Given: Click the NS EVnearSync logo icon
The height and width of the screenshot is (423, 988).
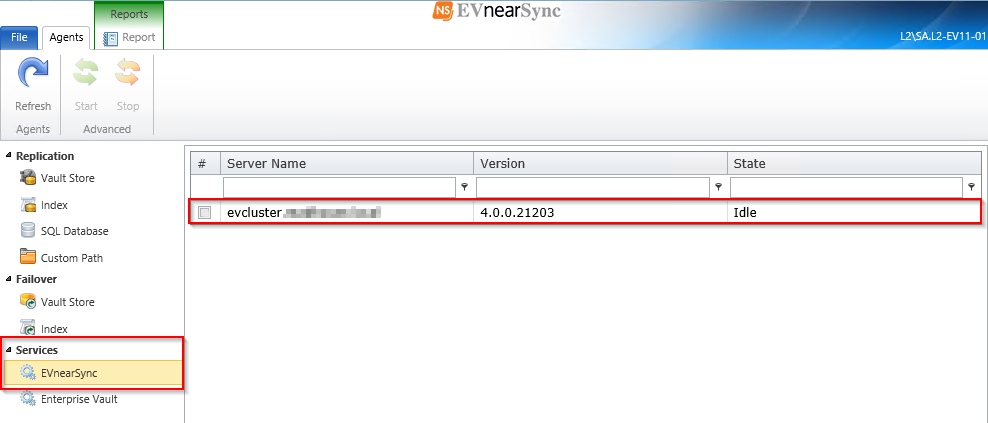Looking at the screenshot, I should click(x=444, y=11).
